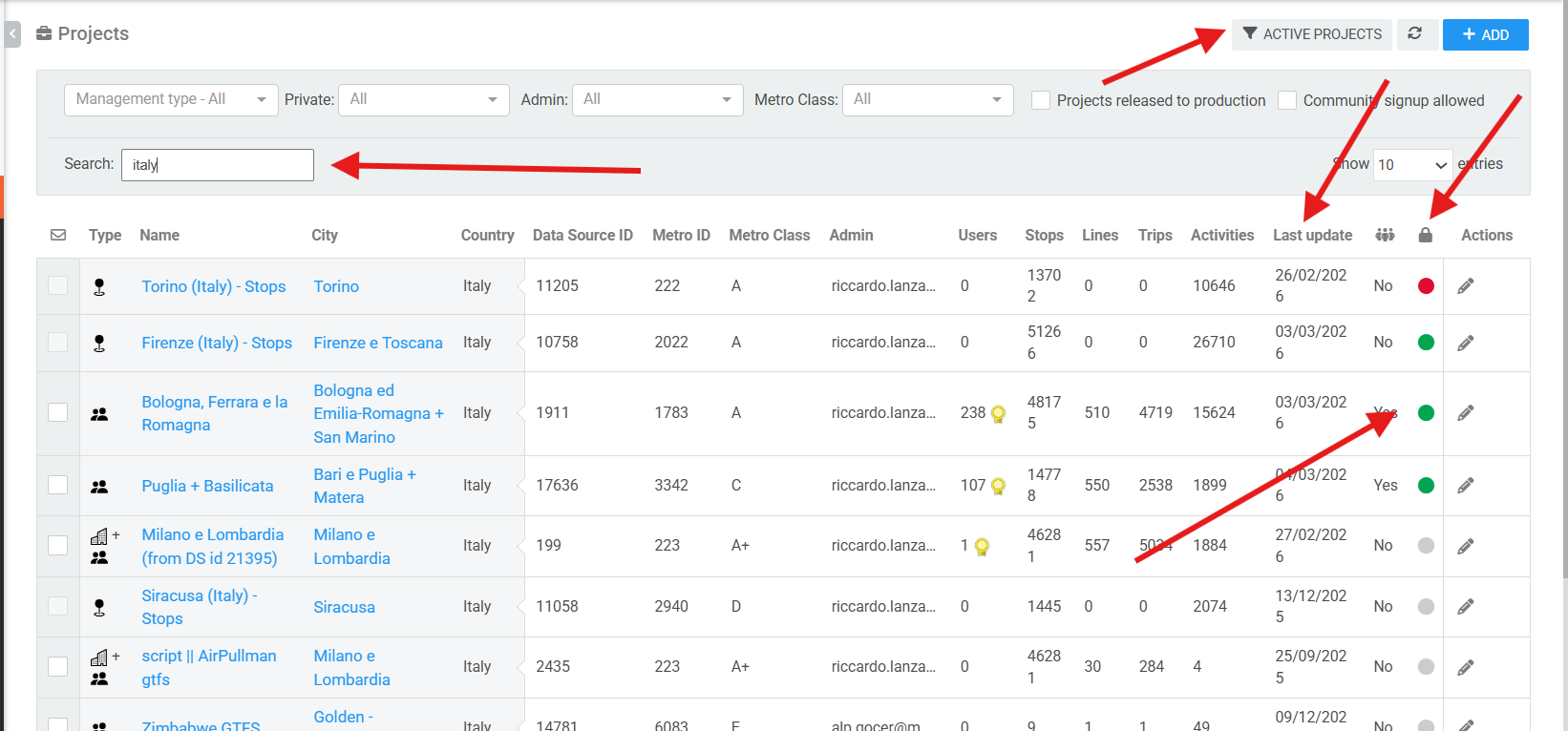Sort table by Users column
This screenshot has width=1568, height=731.
[x=978, y=235]
